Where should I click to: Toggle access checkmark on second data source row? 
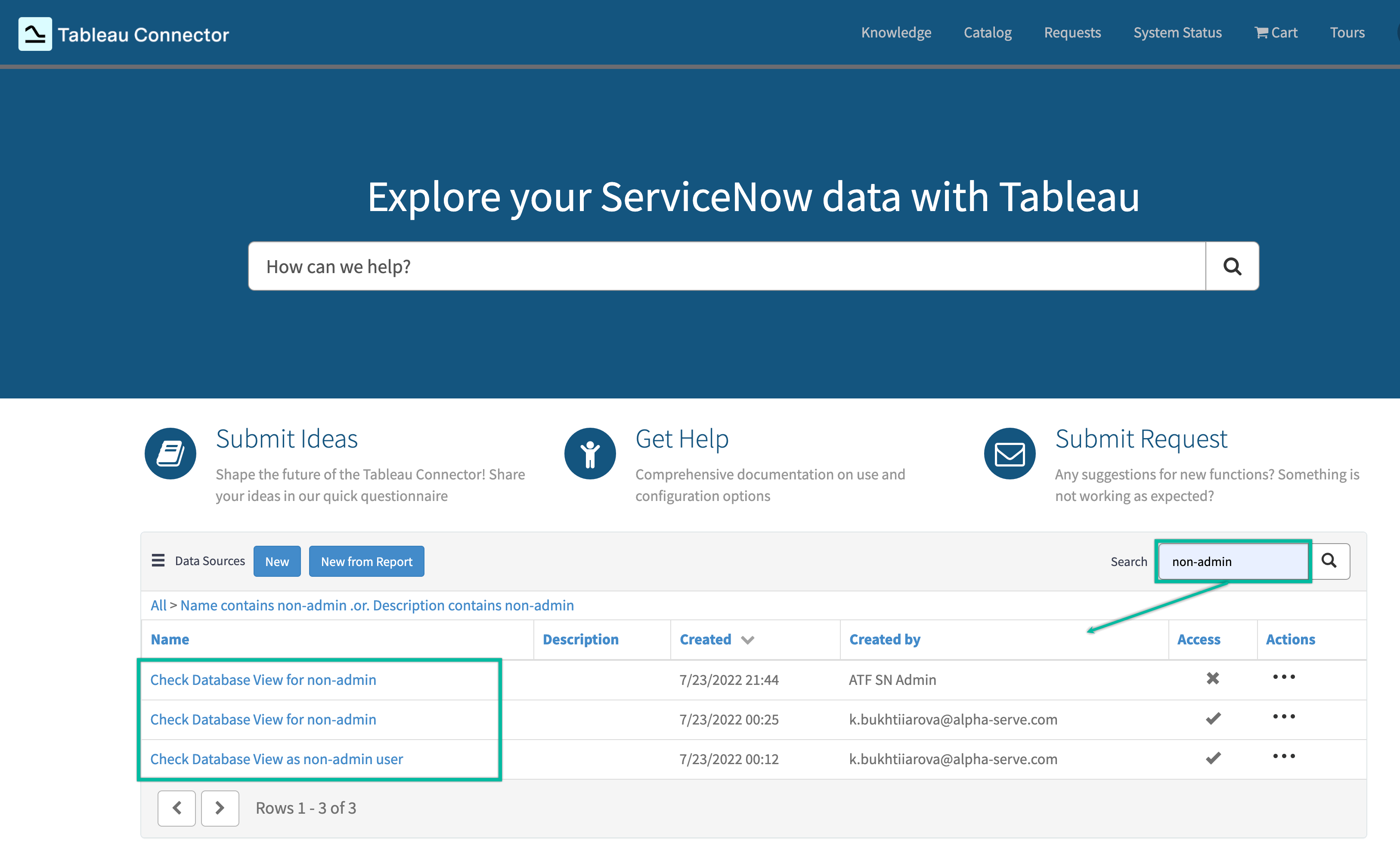click(1212, 718)
